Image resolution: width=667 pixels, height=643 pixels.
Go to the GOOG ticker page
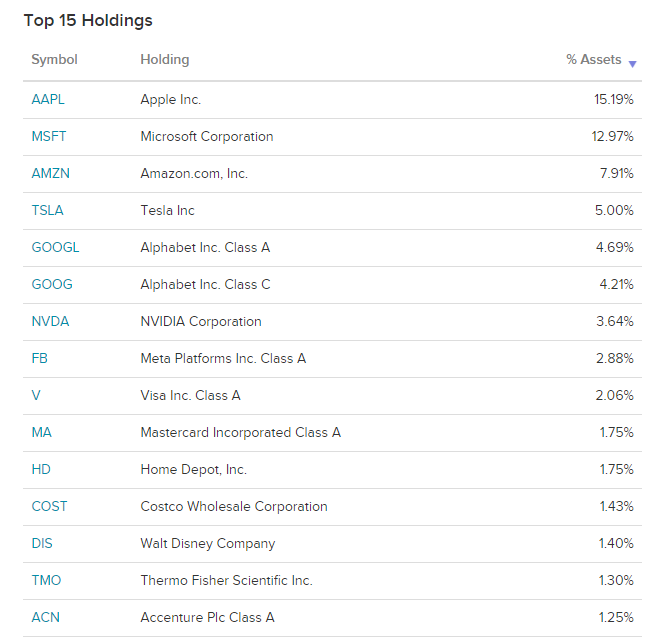pos(52,284)
